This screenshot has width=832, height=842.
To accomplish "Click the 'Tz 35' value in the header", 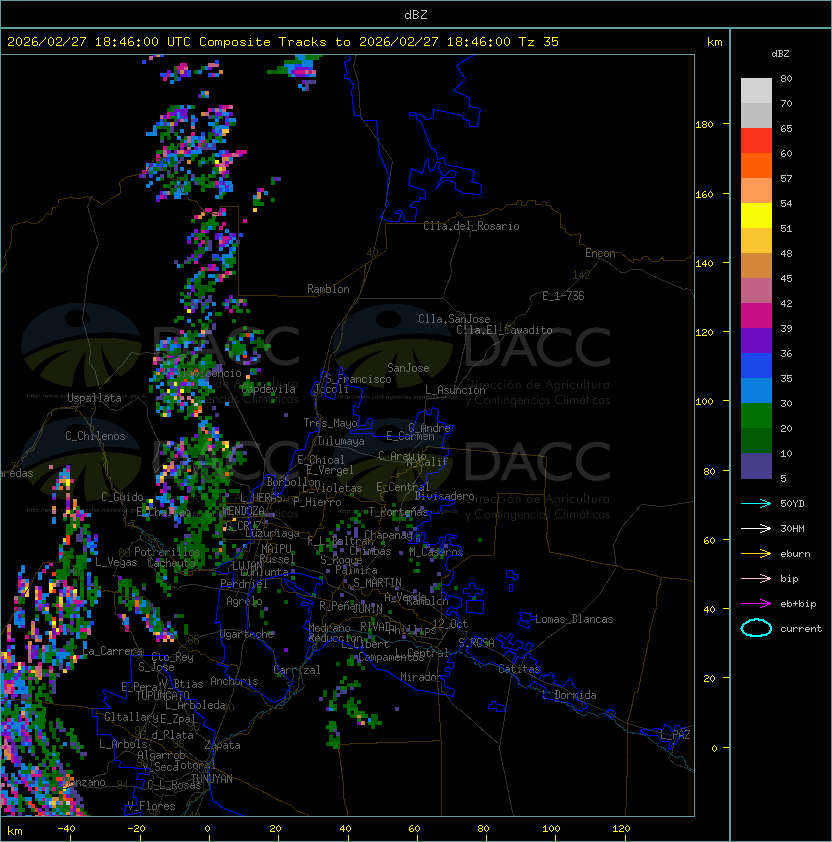I will [x=539, y=42].
